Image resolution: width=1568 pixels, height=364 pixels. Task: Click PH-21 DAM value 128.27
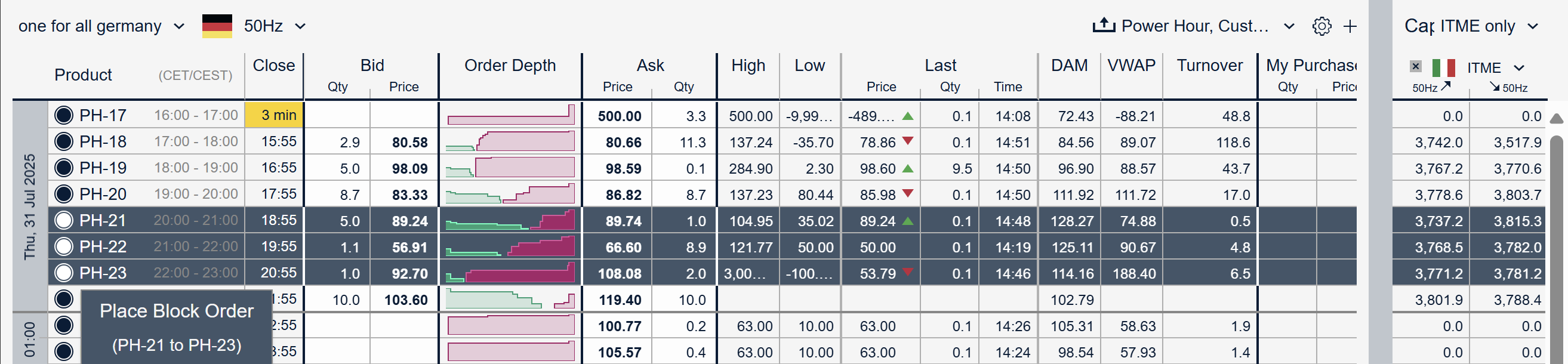coord(1072,221)
